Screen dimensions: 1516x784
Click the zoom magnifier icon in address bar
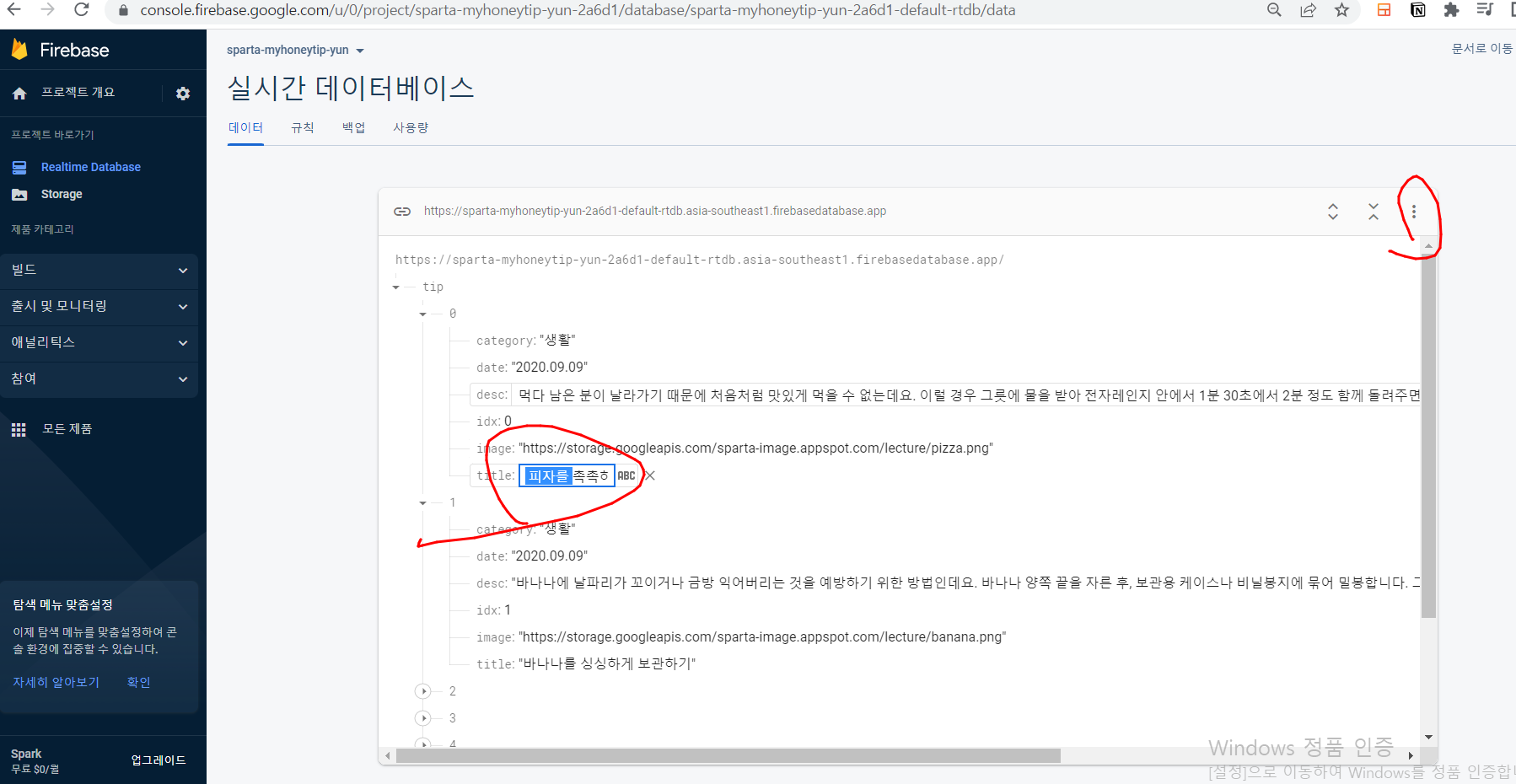pos(1274,10)
